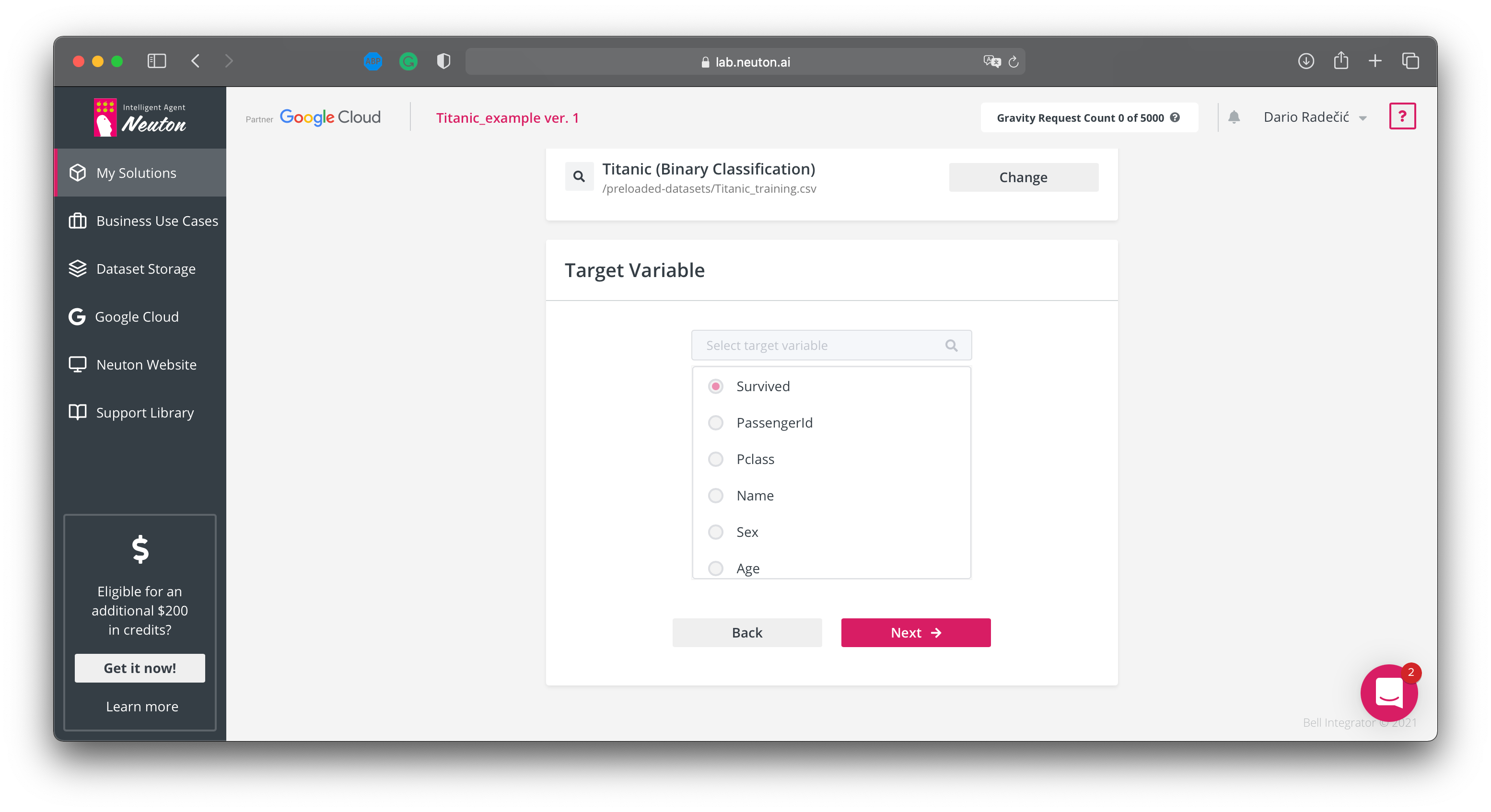This screenshot has height=812, width=1491.
Task: Click the Safari sidebar toggle icon
Action: coord(157,61)
